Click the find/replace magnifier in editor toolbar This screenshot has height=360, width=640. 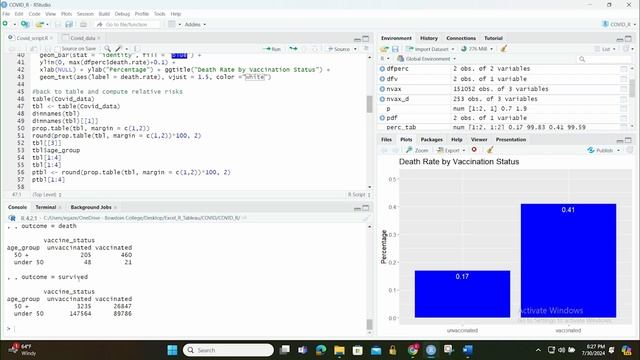107,49
